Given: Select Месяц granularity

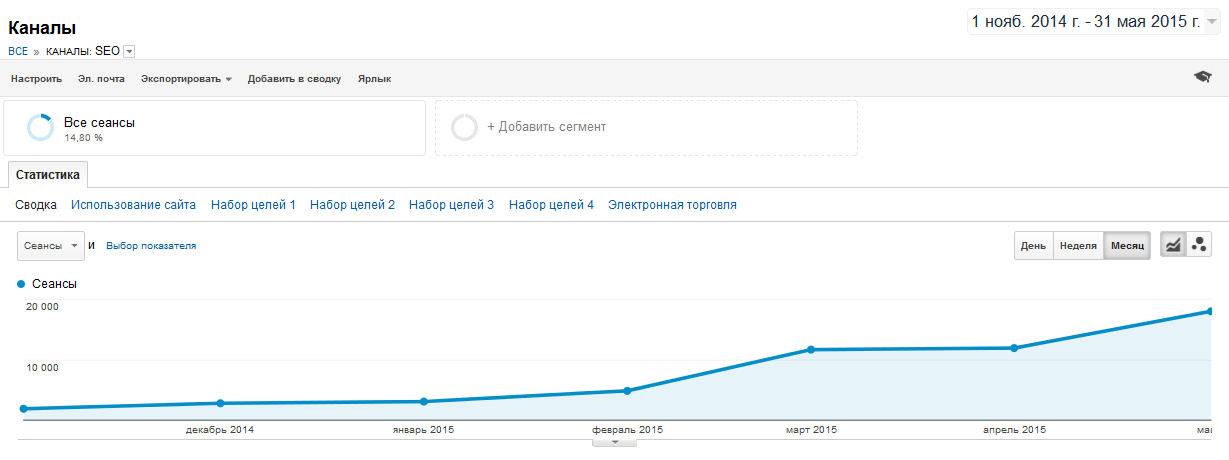Looking at the screenshot, I should click(x=1127, y=246).
